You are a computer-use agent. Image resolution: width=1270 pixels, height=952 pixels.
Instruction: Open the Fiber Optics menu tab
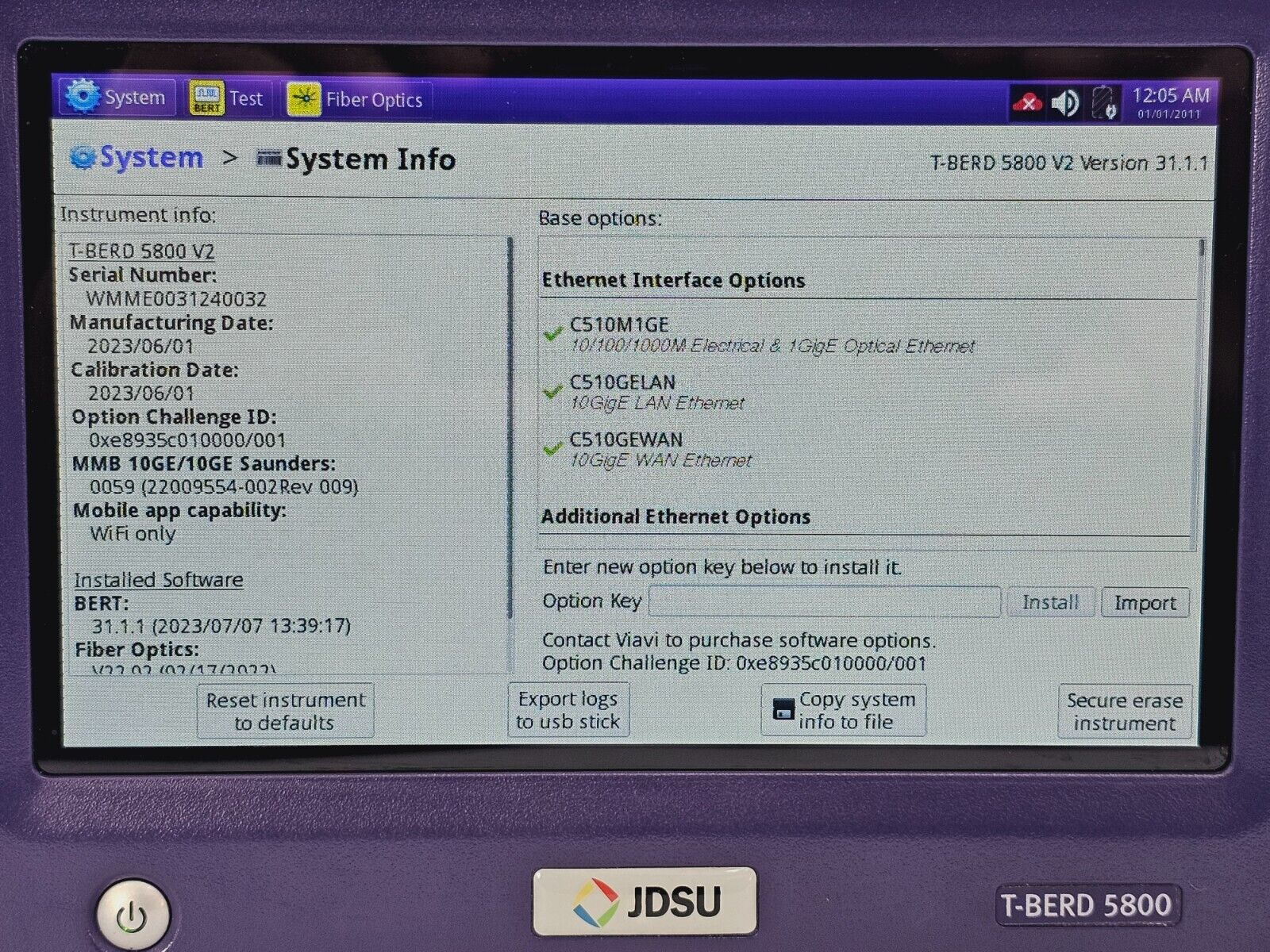click(374, 101)
